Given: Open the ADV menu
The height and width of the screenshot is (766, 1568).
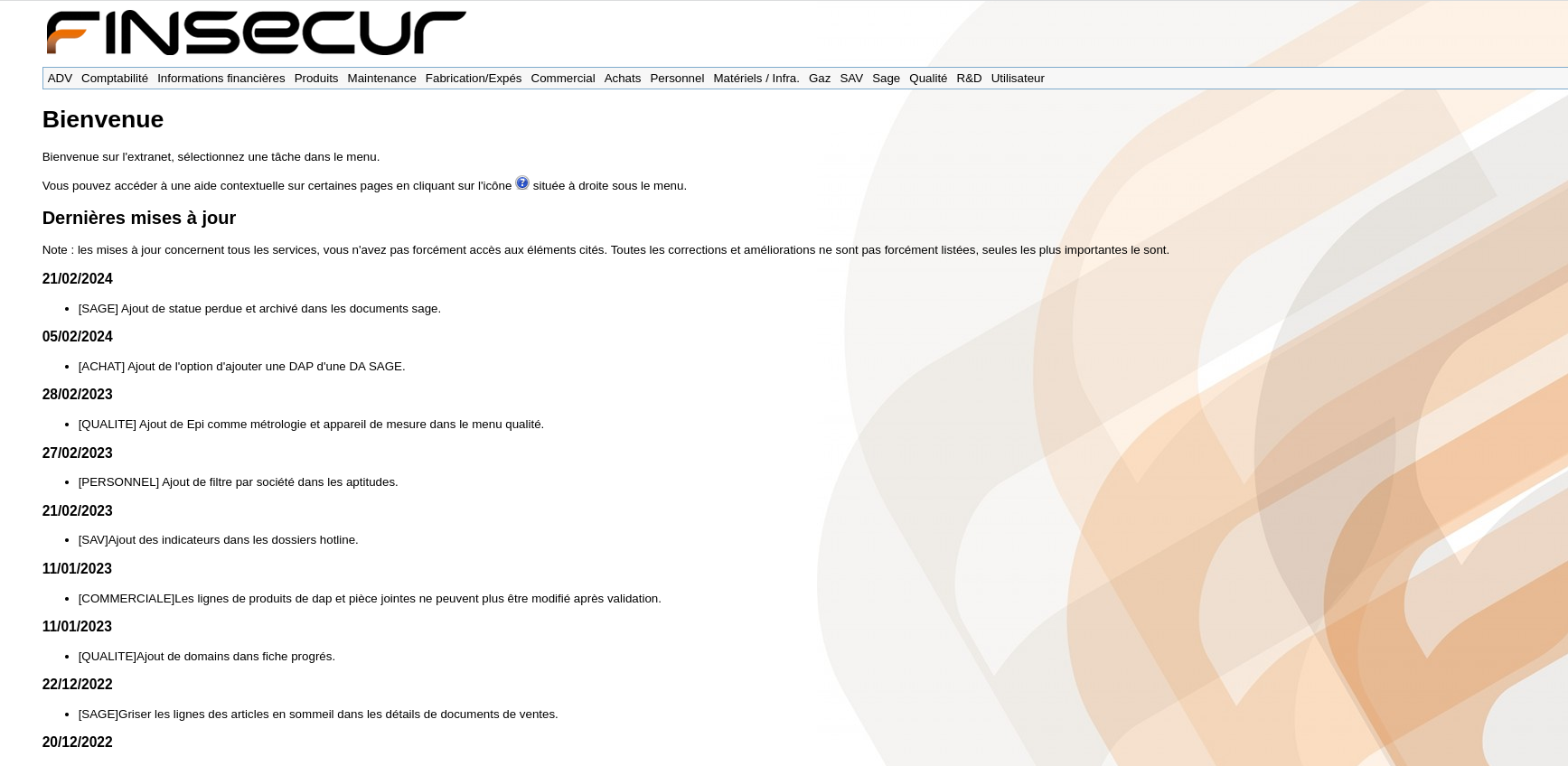Looking at the screenshot, I should point(60,79).
